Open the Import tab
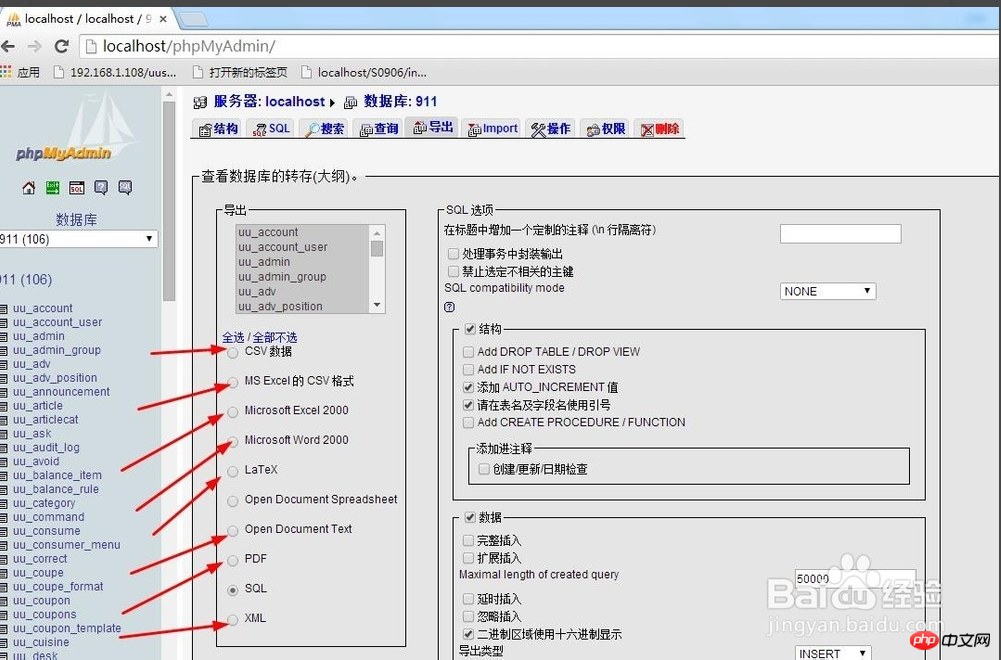 point(492,129)
